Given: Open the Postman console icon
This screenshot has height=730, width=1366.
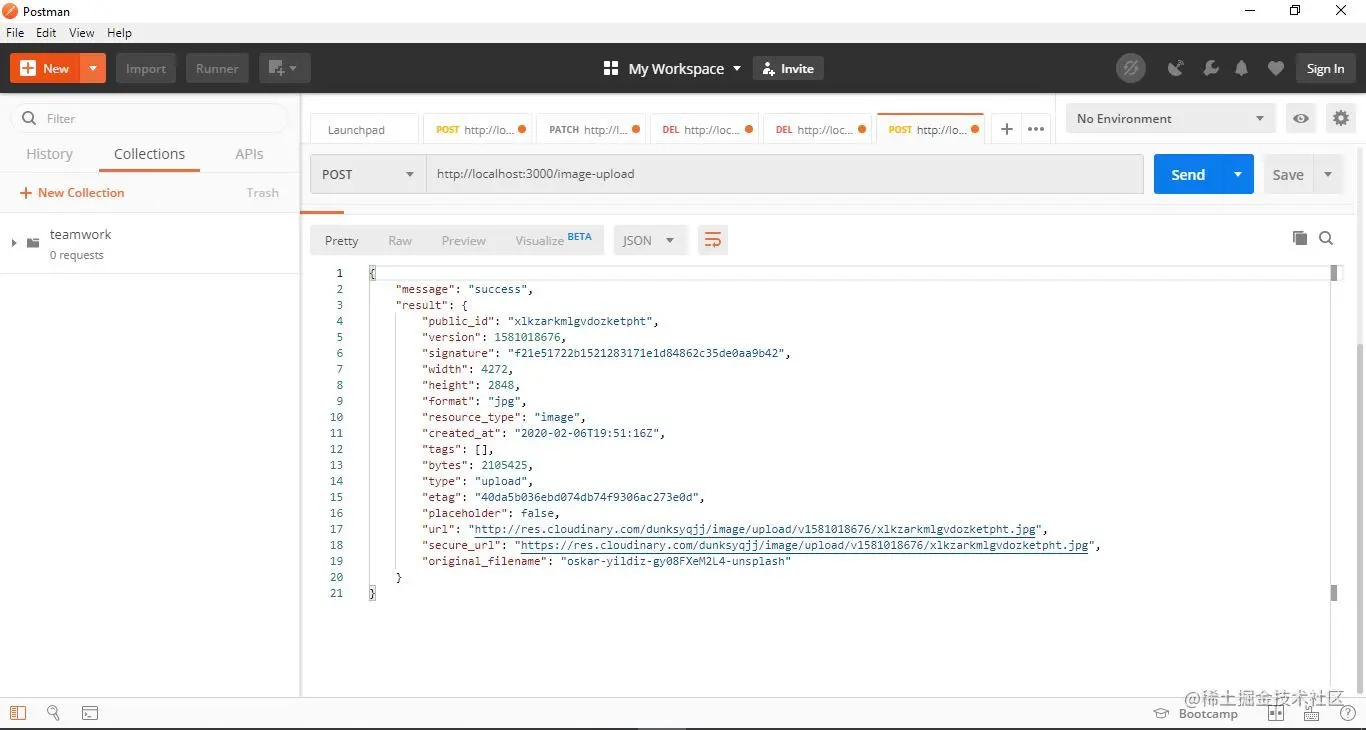Looking at the screenshot, I should coord(90,713).
